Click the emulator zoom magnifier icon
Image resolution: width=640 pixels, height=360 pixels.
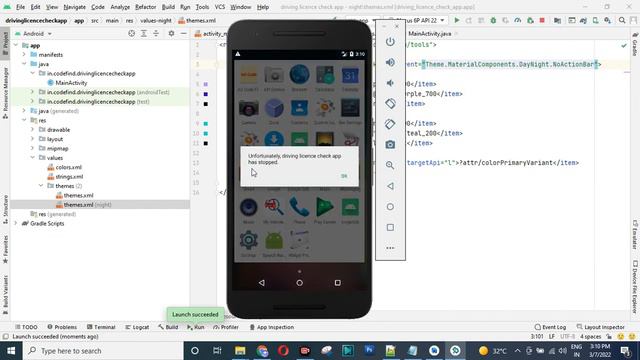390,165
